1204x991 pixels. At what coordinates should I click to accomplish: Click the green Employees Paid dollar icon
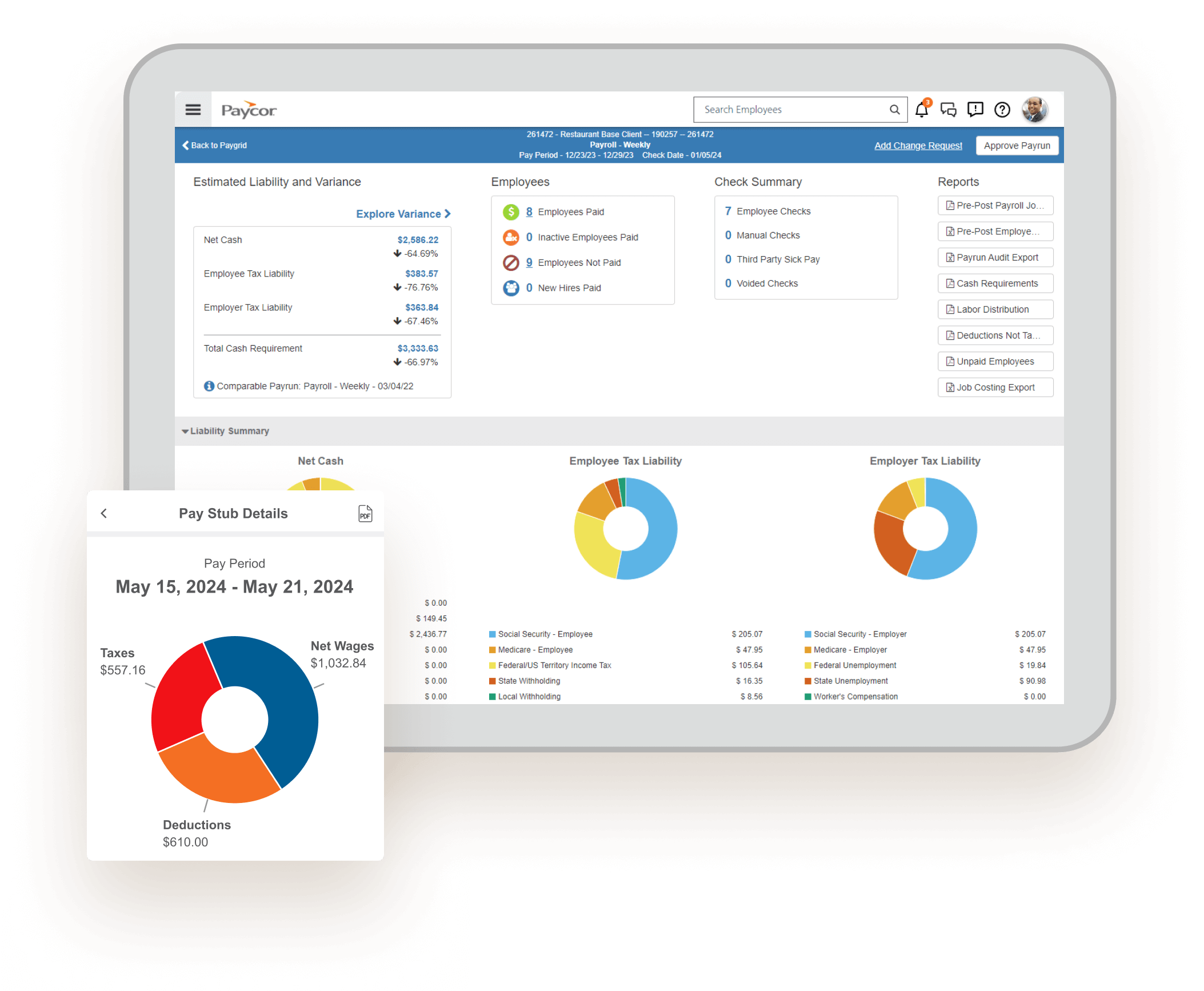pos(511,212)
